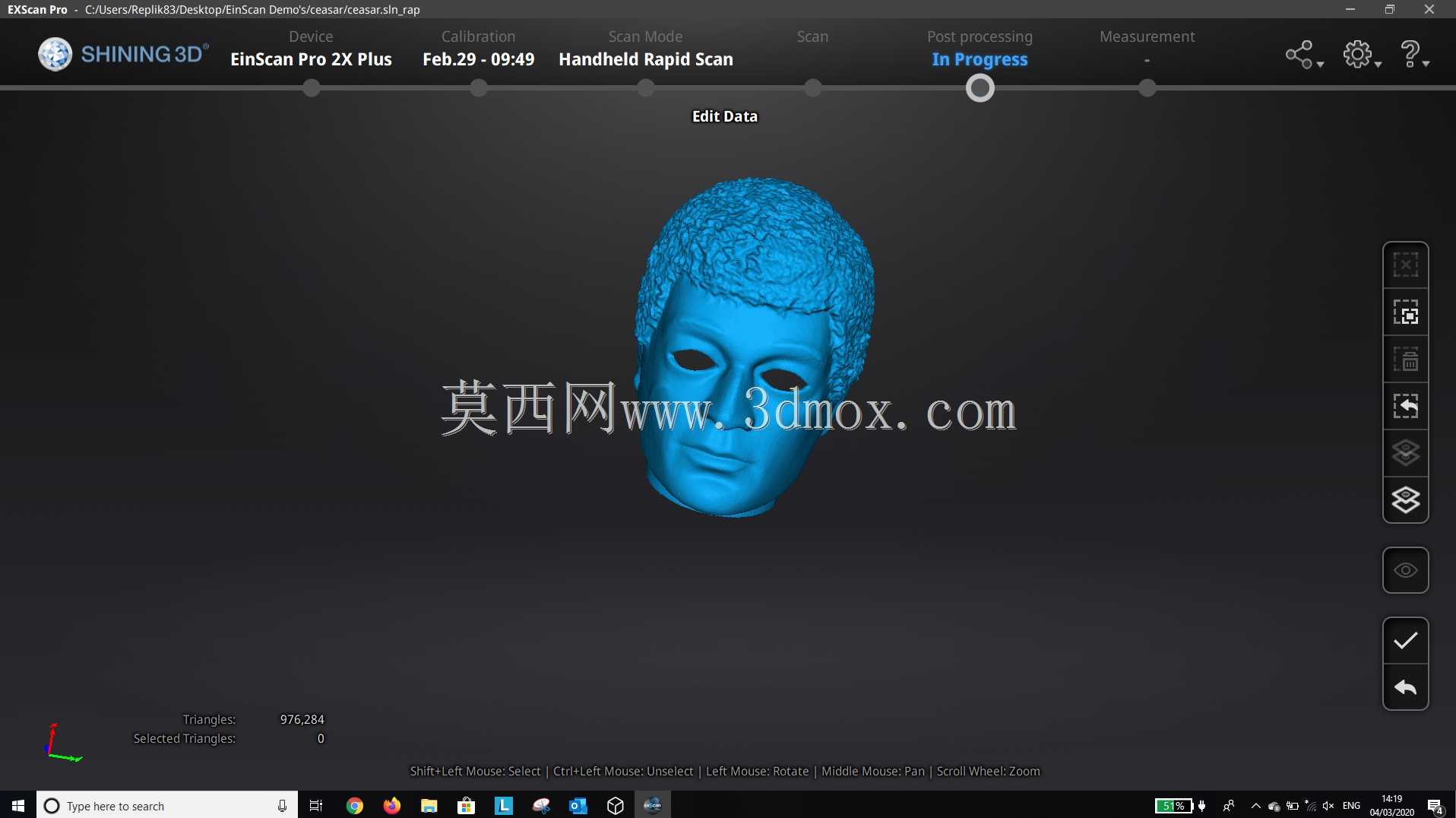
Task: Click the Type here to search box
Action: coord(166,805)
